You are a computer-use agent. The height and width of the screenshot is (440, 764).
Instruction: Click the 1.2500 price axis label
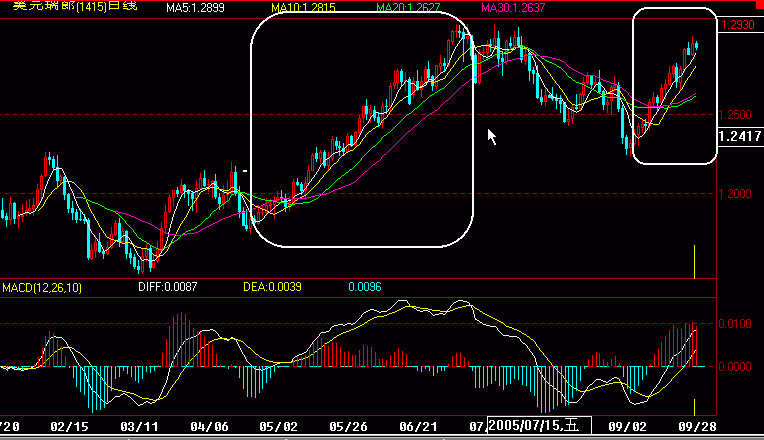tap(736, 115)
